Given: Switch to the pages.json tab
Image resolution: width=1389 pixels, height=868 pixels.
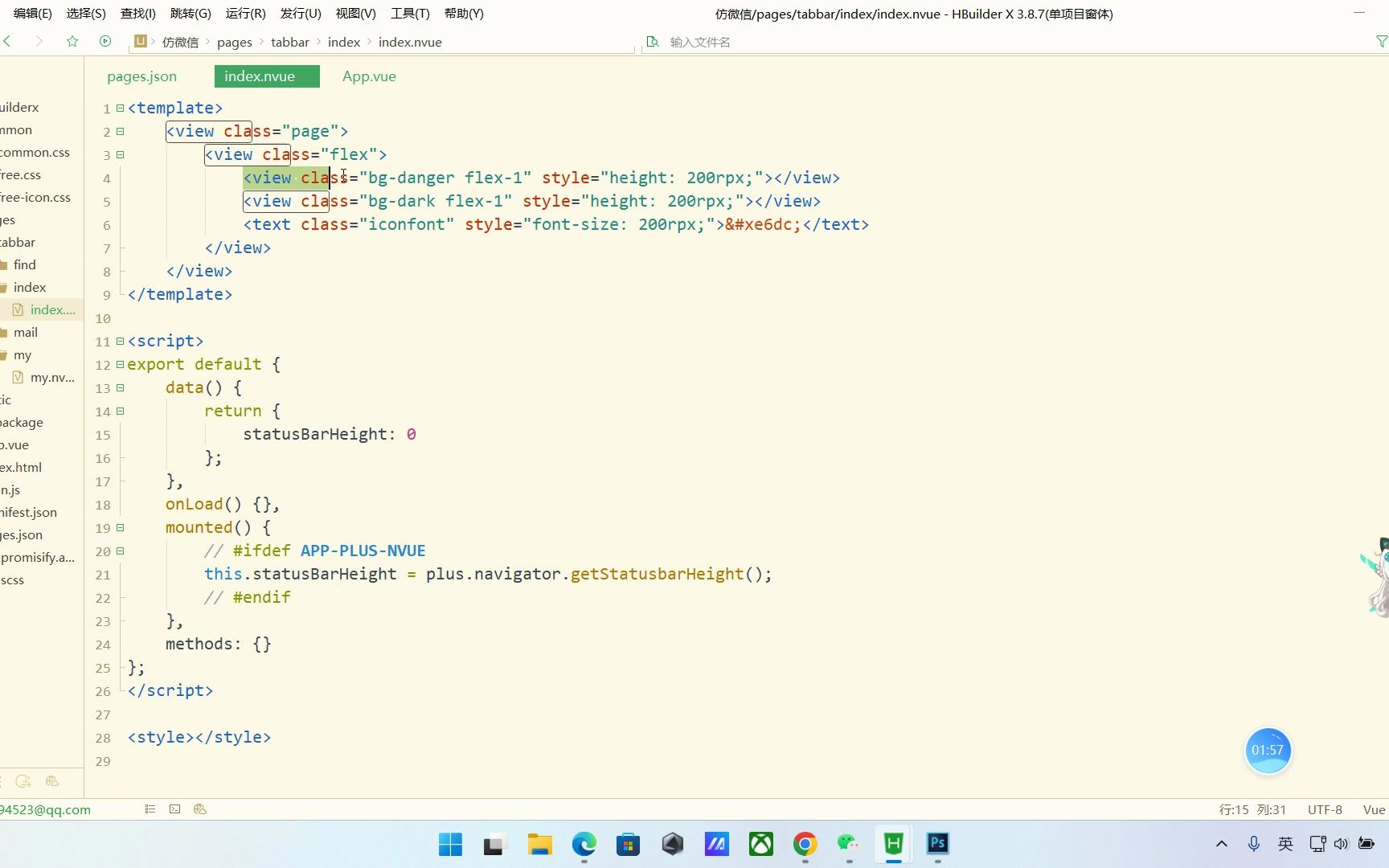Looking at the screenshot, I should point(141,76).
